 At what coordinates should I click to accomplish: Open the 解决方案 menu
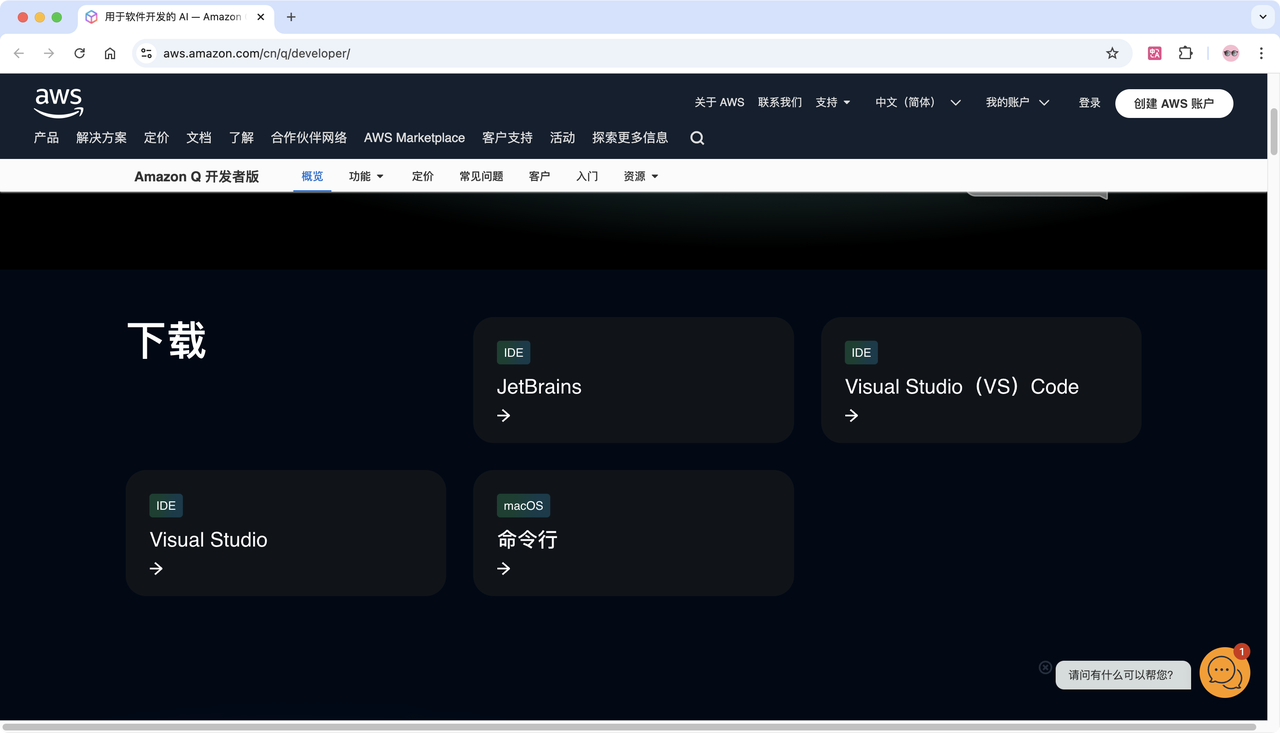(101, 138)
